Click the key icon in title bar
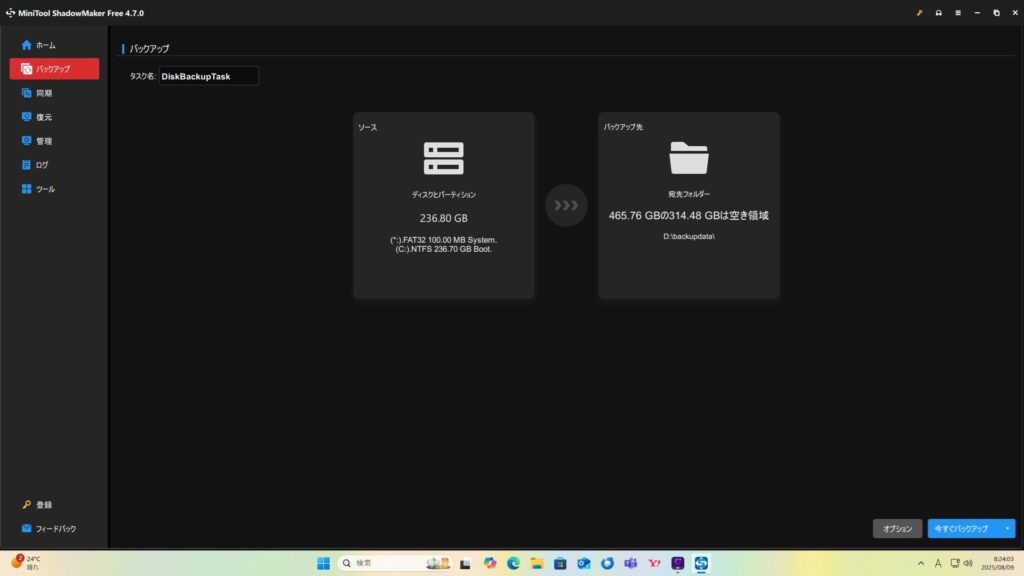This screenshot has width=1024, height=576. click(x=920, y=12)
